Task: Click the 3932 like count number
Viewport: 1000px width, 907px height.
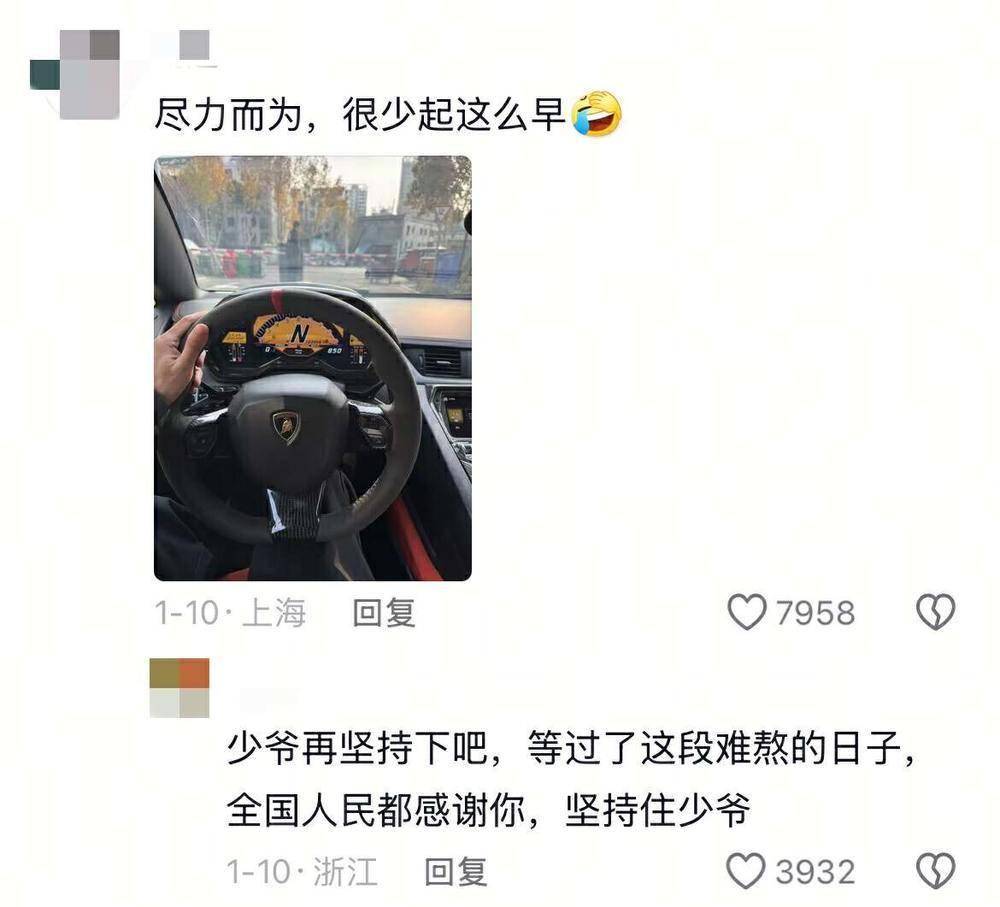Action: pyautogui.click(x=816, y=871)
